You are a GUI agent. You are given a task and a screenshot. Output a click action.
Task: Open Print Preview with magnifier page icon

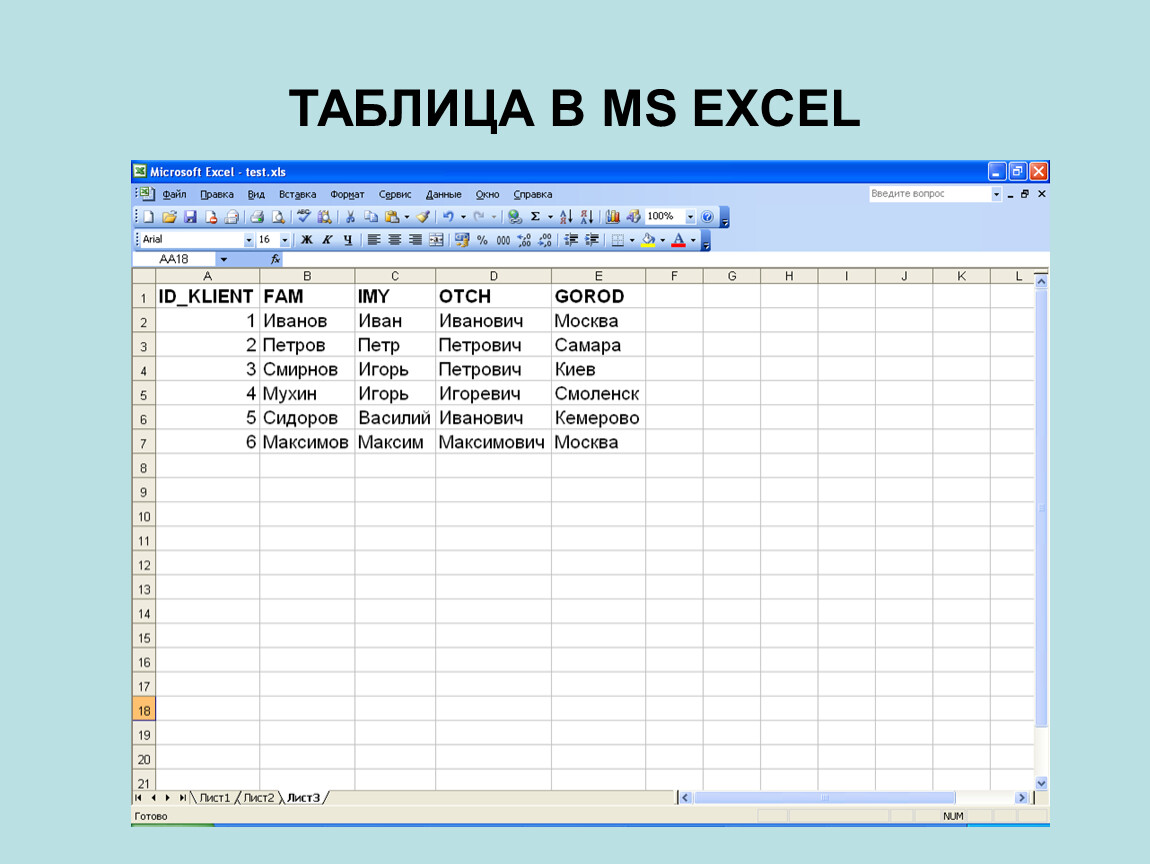tap(278, 217)
